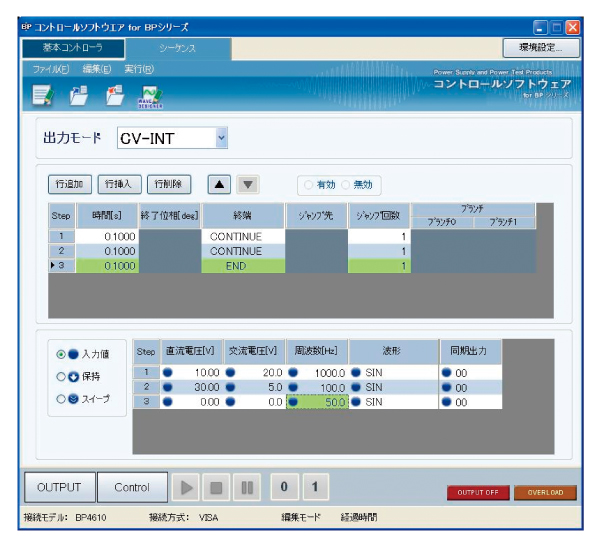
Task: Move selected row down with the down arrow
Action: click(x=249, y=185)
